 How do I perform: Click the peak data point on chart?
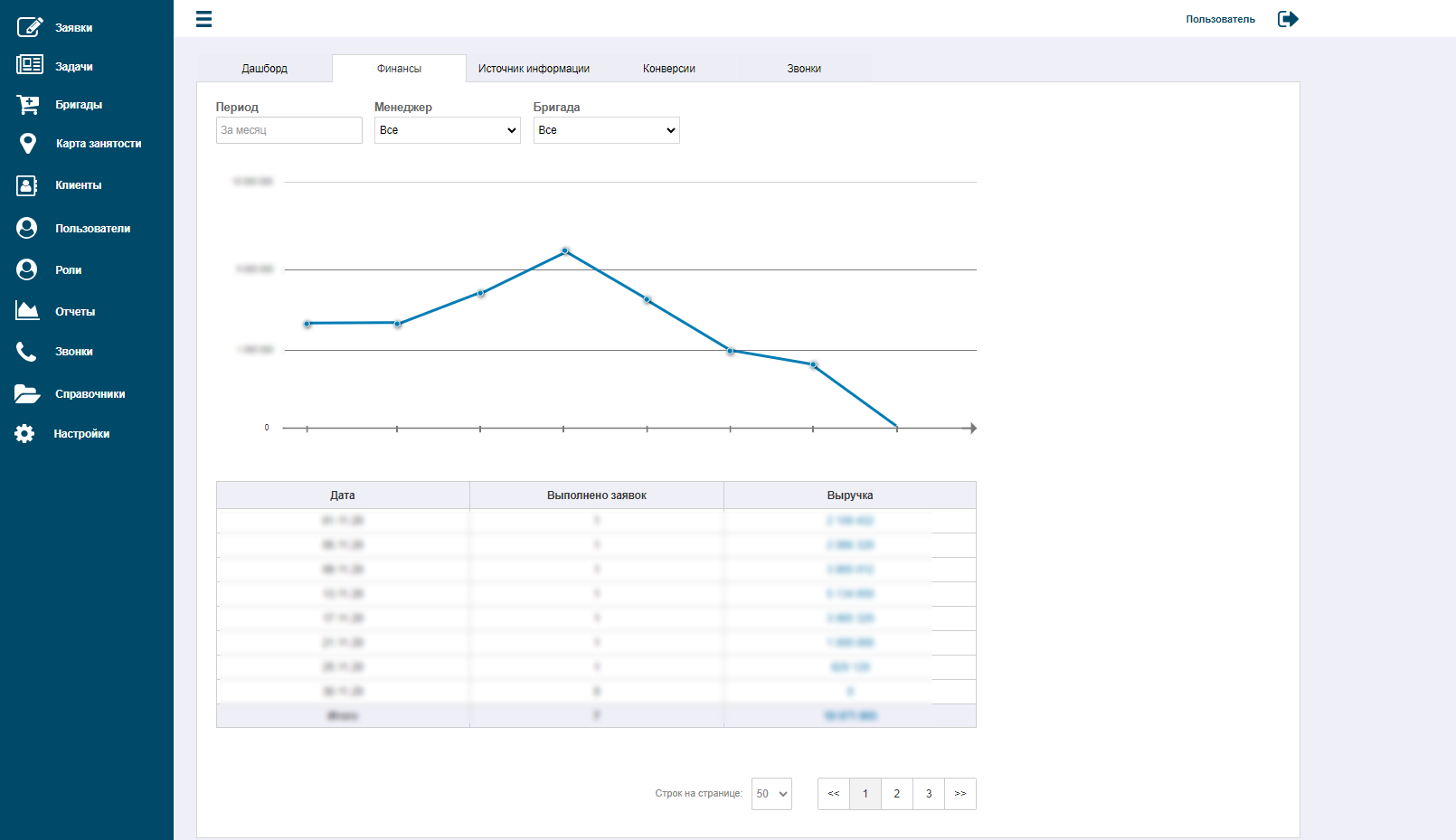pyautogui.click(x=565, y=250)
